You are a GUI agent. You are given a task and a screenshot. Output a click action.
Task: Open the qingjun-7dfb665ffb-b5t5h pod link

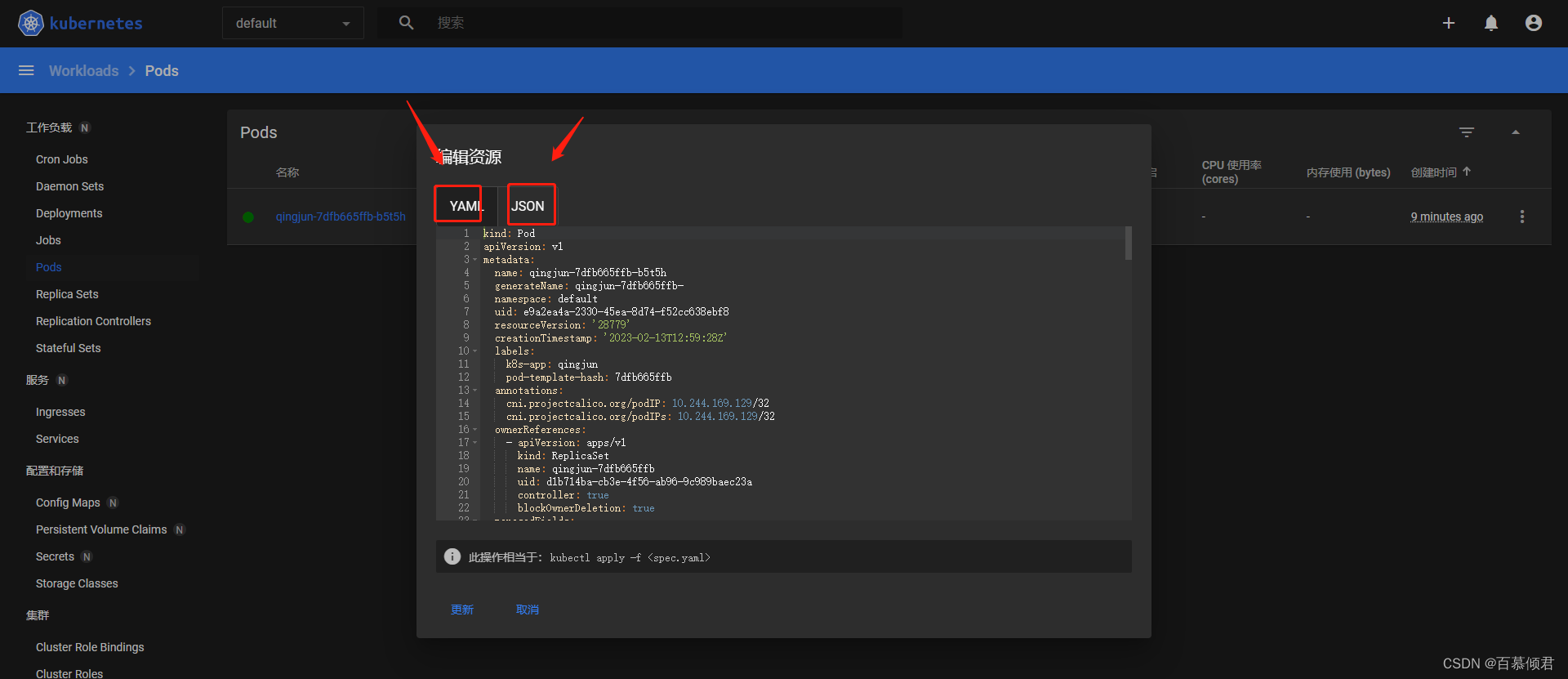tap(341, 217)
